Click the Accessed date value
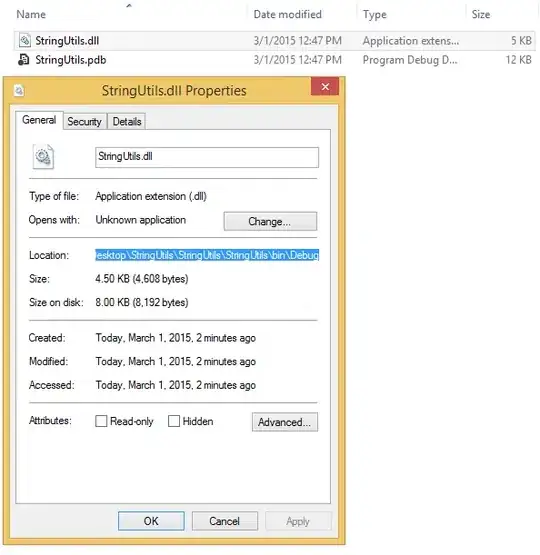The image size is (540, 555). [176, 385]
